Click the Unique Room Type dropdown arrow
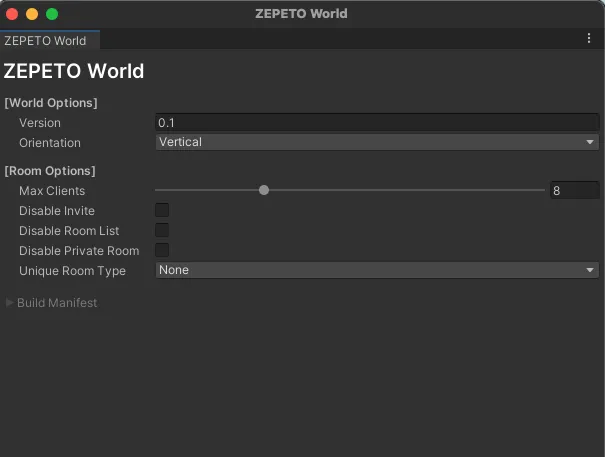This screenshot has height=457, width=605. coord(590,270)
